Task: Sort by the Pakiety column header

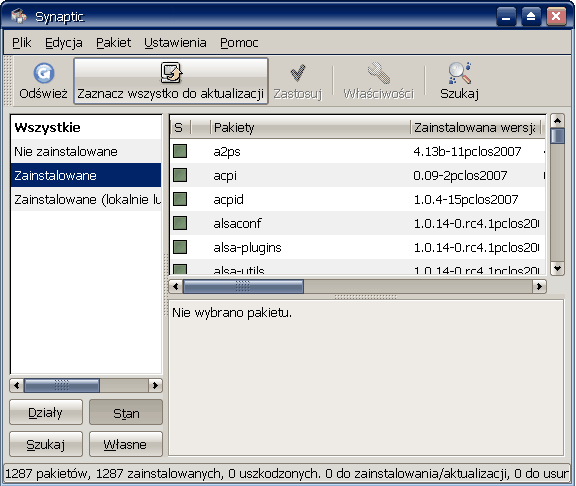Action: point(310,127)
